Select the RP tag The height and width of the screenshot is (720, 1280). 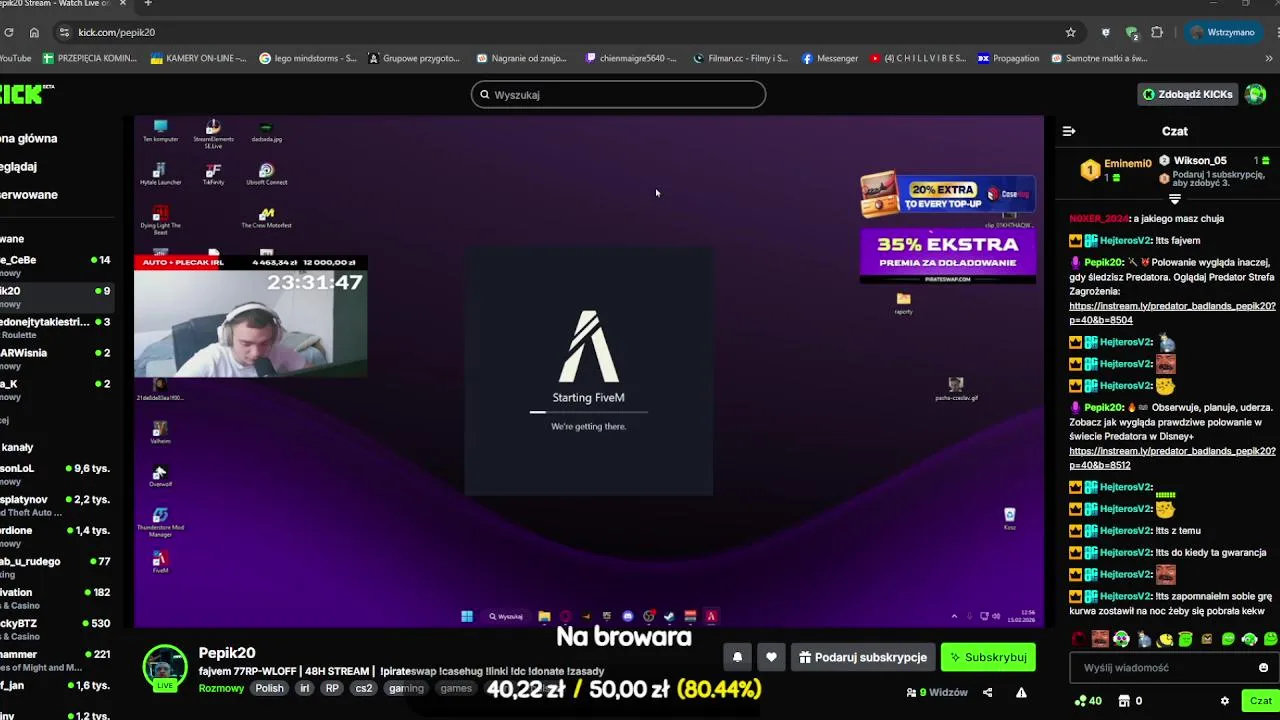click(332, 688)
